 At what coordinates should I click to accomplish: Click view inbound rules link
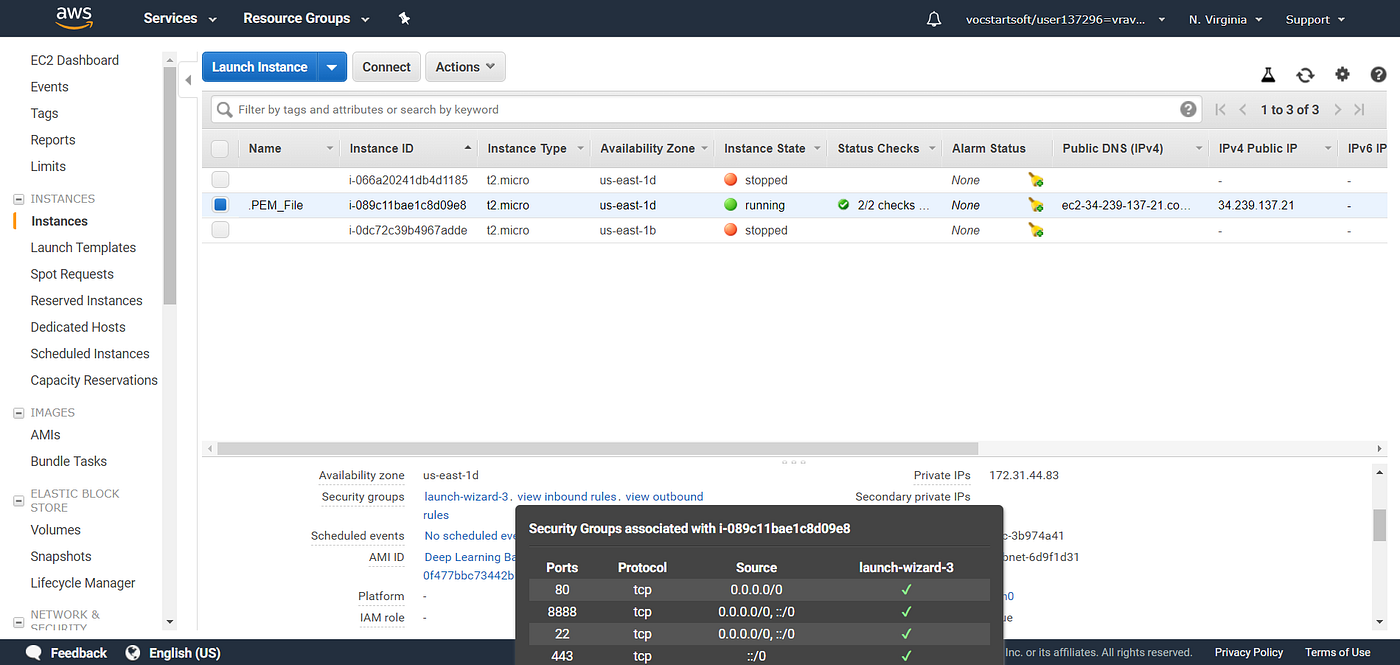pyautogui.click(x=566, y=496)
